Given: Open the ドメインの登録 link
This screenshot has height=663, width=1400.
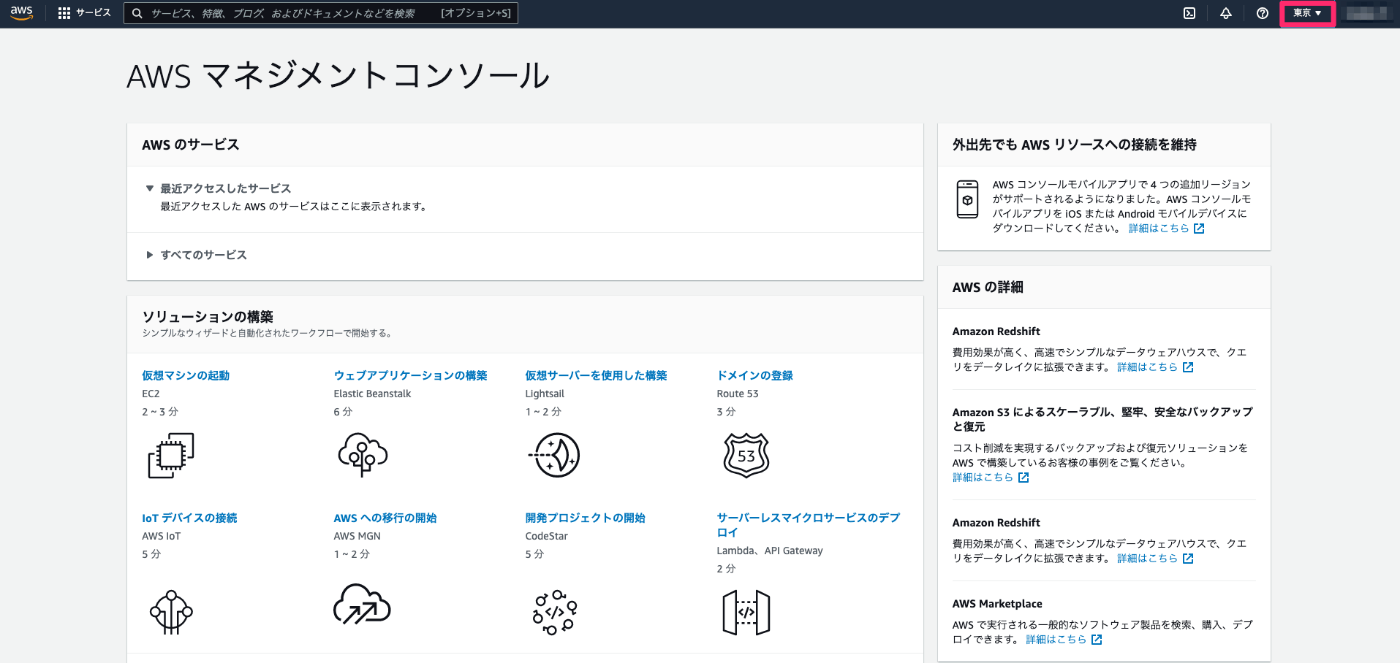Looking at the screenshot, I should pyautogui.click(x=755, y=376).
